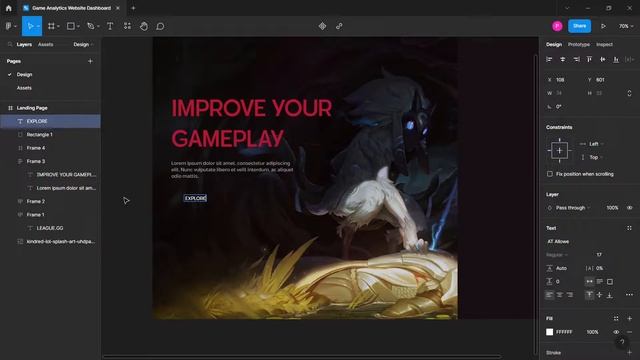Open text style options icon

pyautogui.click(x=629, y=228)
